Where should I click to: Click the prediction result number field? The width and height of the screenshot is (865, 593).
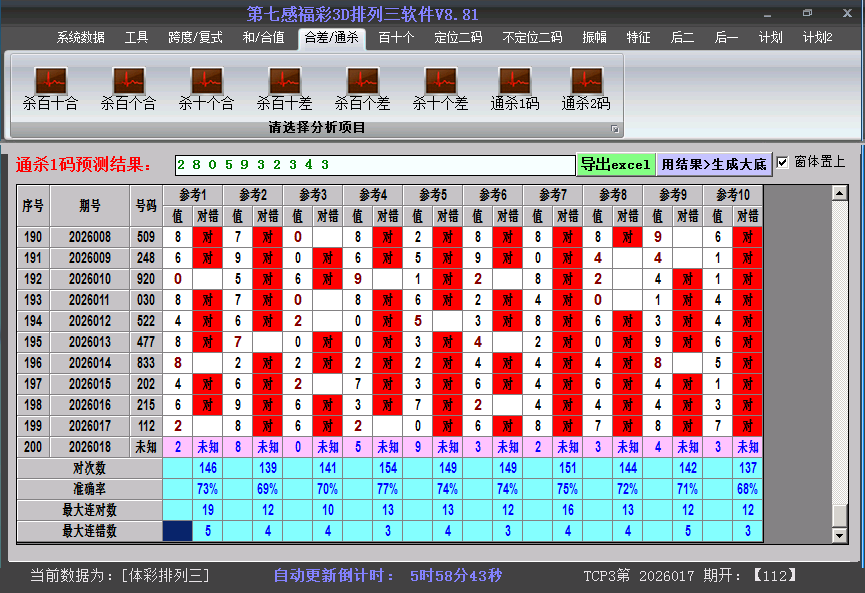374,164
